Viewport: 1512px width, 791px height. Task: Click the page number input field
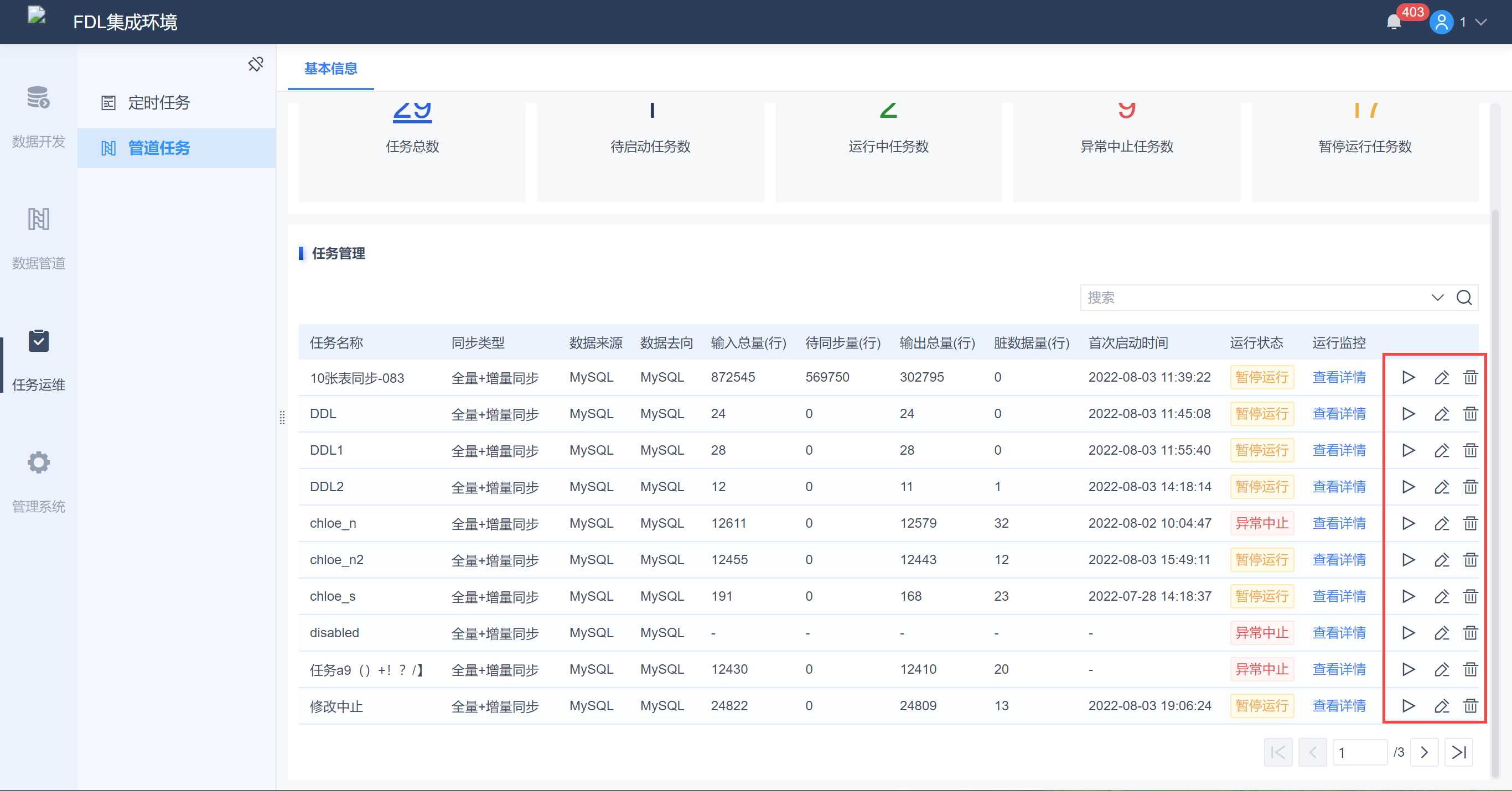[x=1359, y=752]
